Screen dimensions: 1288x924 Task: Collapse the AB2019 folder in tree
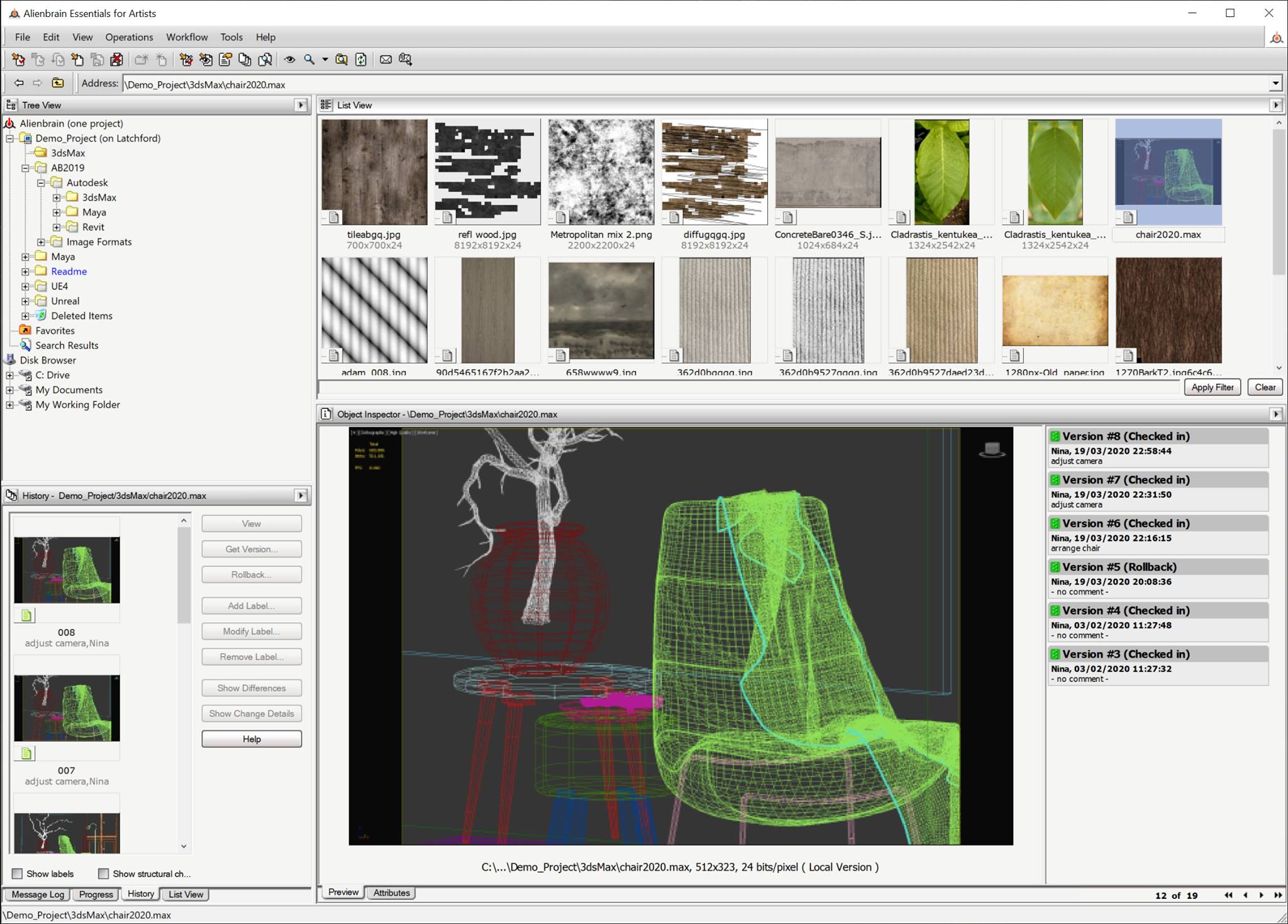point(25,168)
